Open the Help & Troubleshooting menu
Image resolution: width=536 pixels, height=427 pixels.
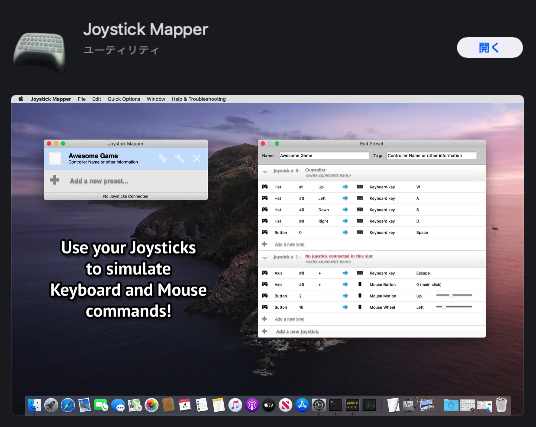pos(199,99)
